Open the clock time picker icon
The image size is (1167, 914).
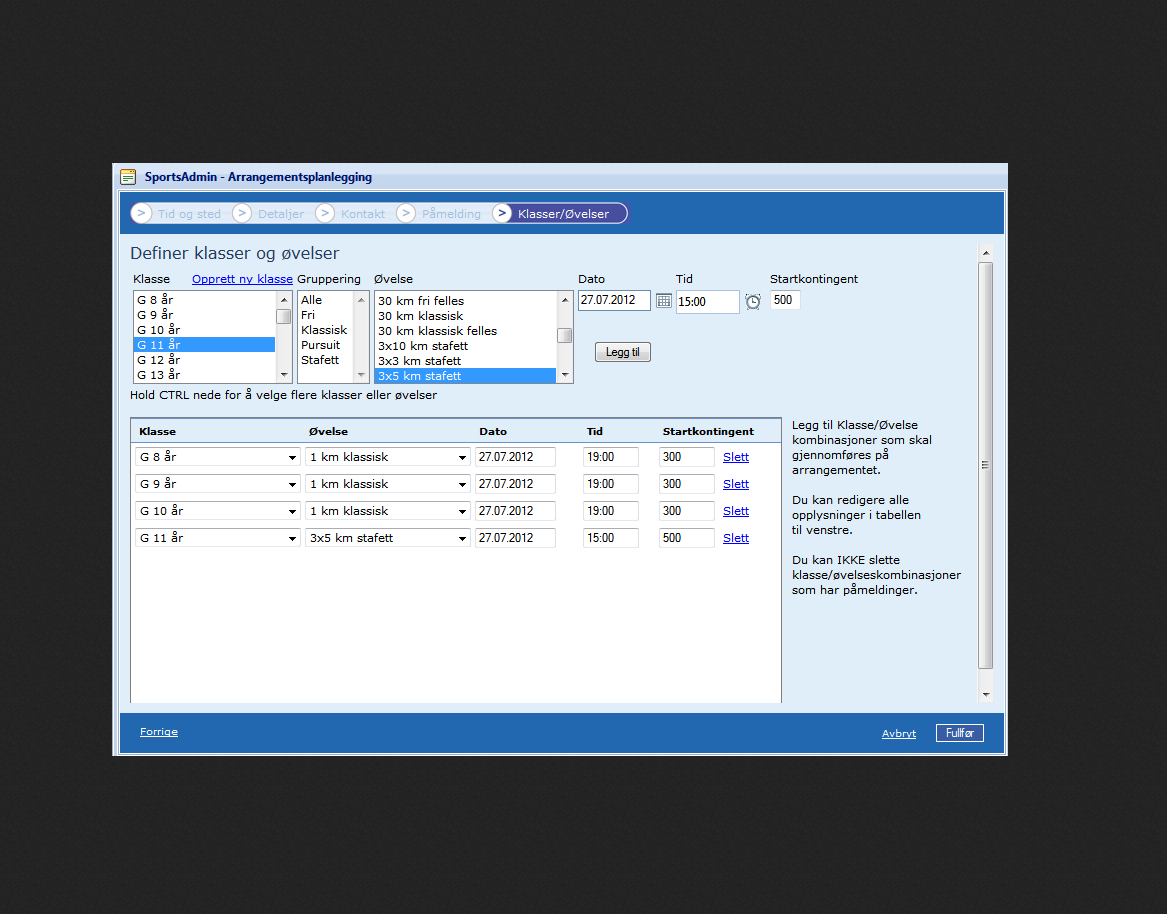tap(753, 301)
